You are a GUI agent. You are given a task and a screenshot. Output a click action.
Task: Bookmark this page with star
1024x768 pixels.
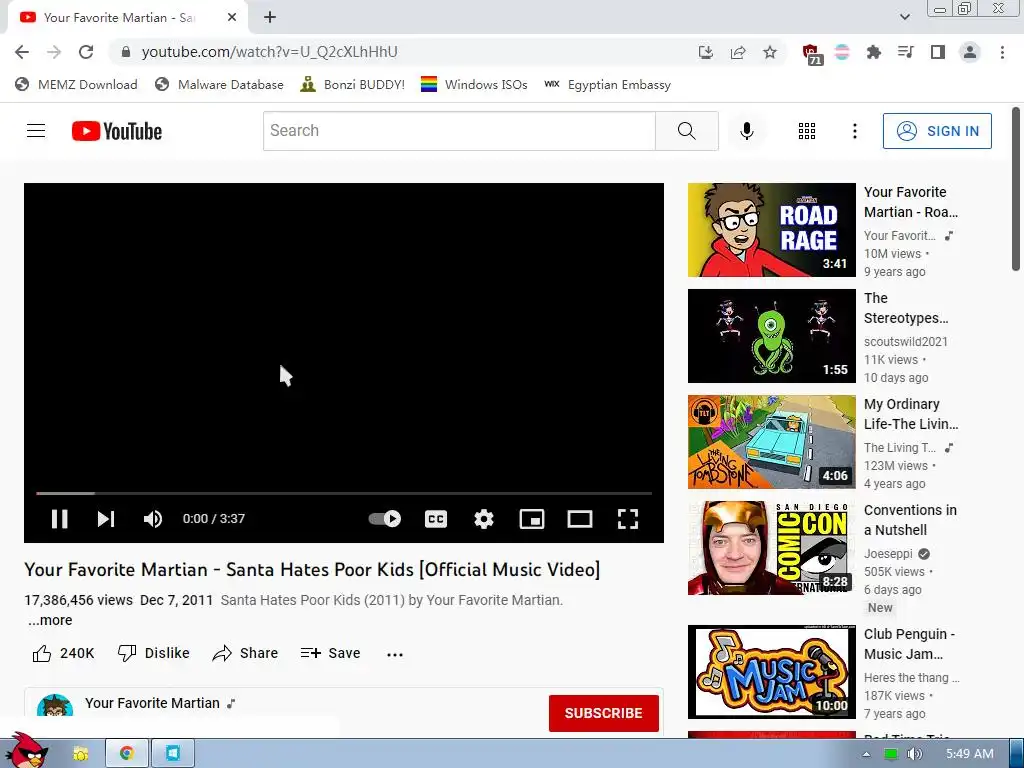[770, 52]
